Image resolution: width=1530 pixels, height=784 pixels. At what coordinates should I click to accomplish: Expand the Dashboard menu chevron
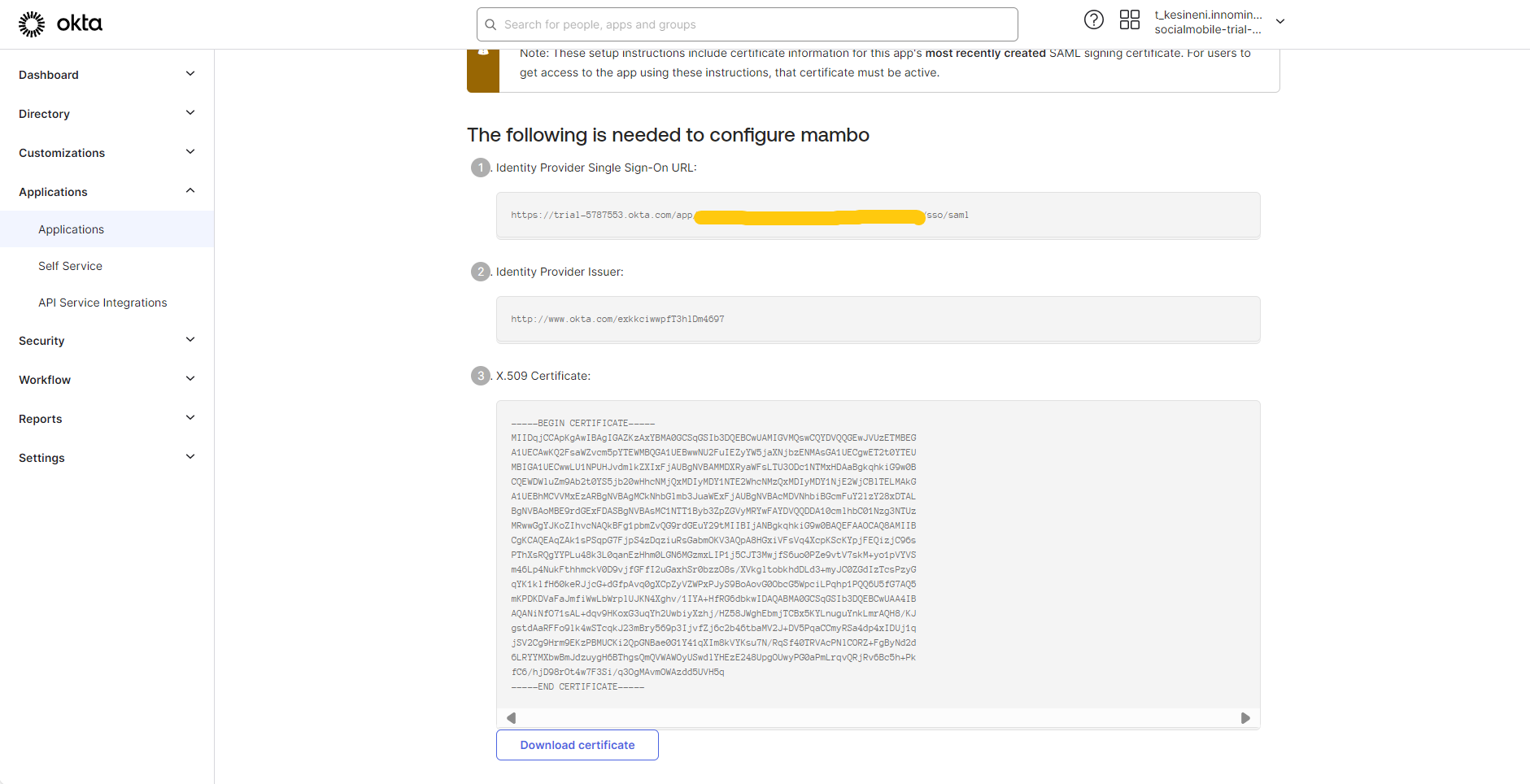click(190, 74)
